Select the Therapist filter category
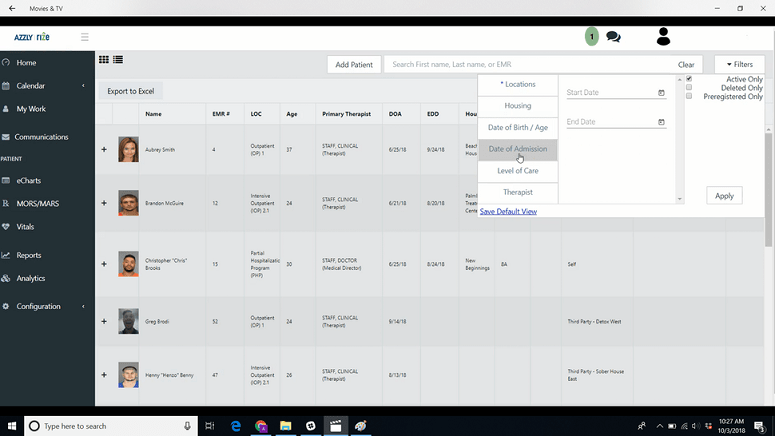 click(517, 192)
